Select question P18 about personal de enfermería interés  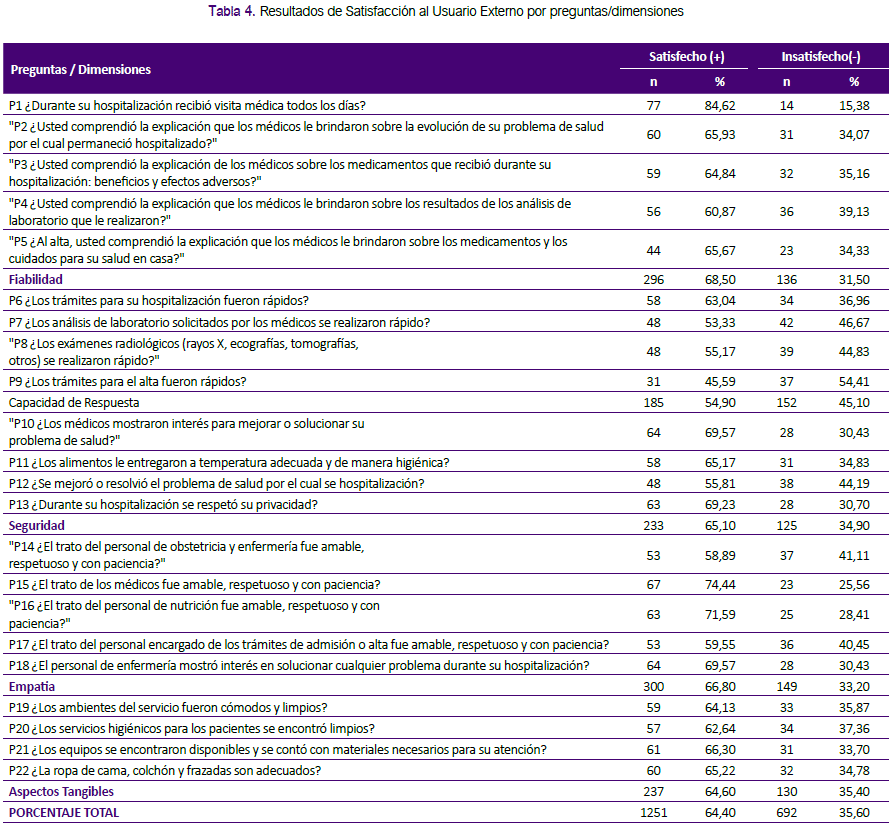299,666
